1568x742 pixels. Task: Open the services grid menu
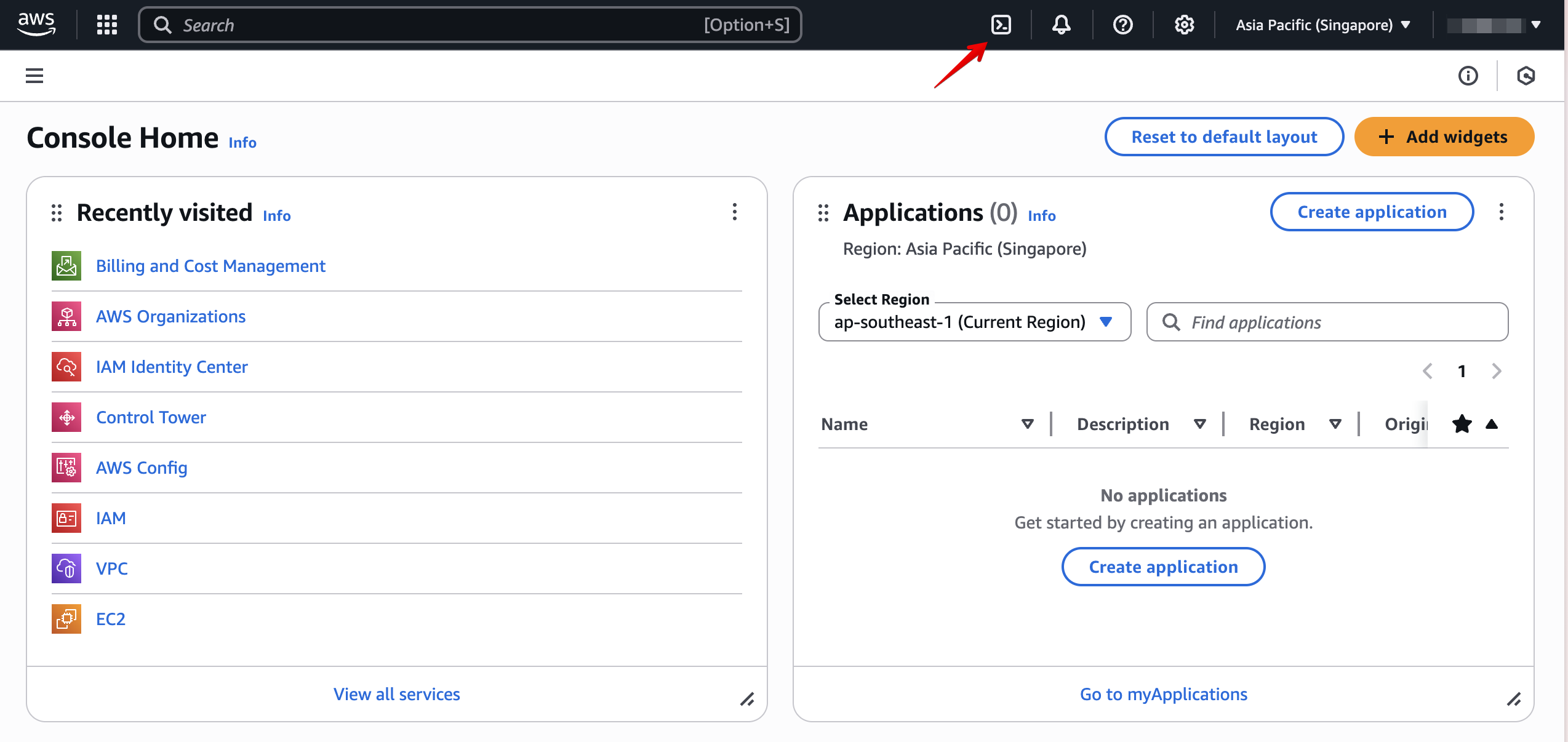[x=106, y=25]
